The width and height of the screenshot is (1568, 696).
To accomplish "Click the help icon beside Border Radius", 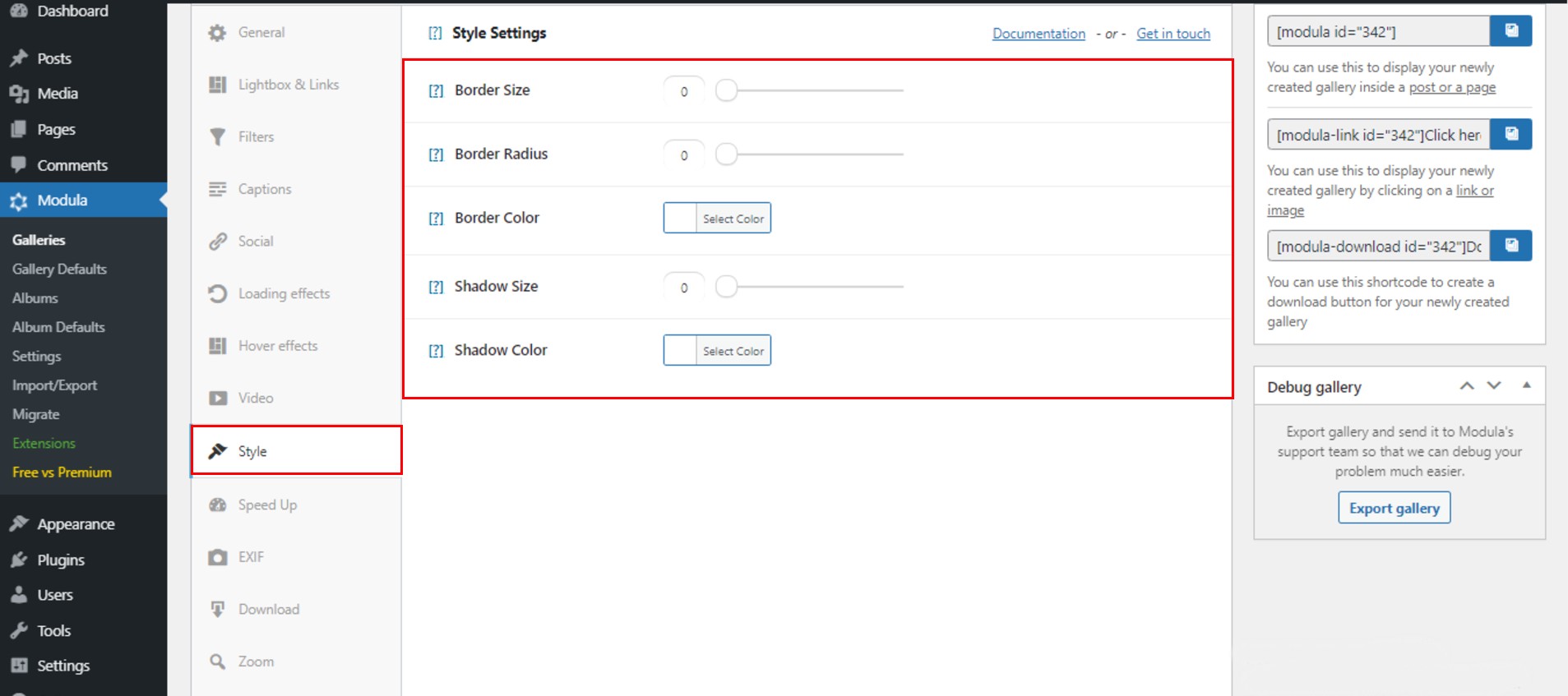I will click(436, 154).
